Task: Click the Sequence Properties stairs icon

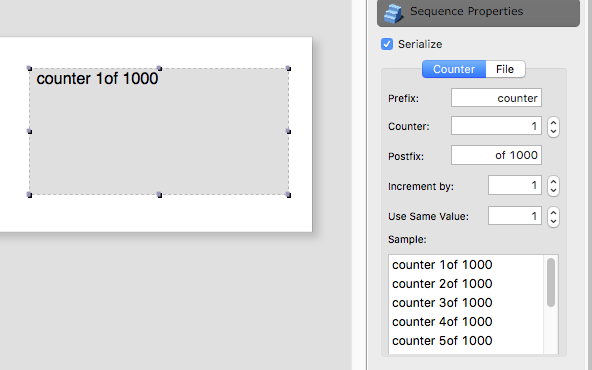Action: point(393,13)
